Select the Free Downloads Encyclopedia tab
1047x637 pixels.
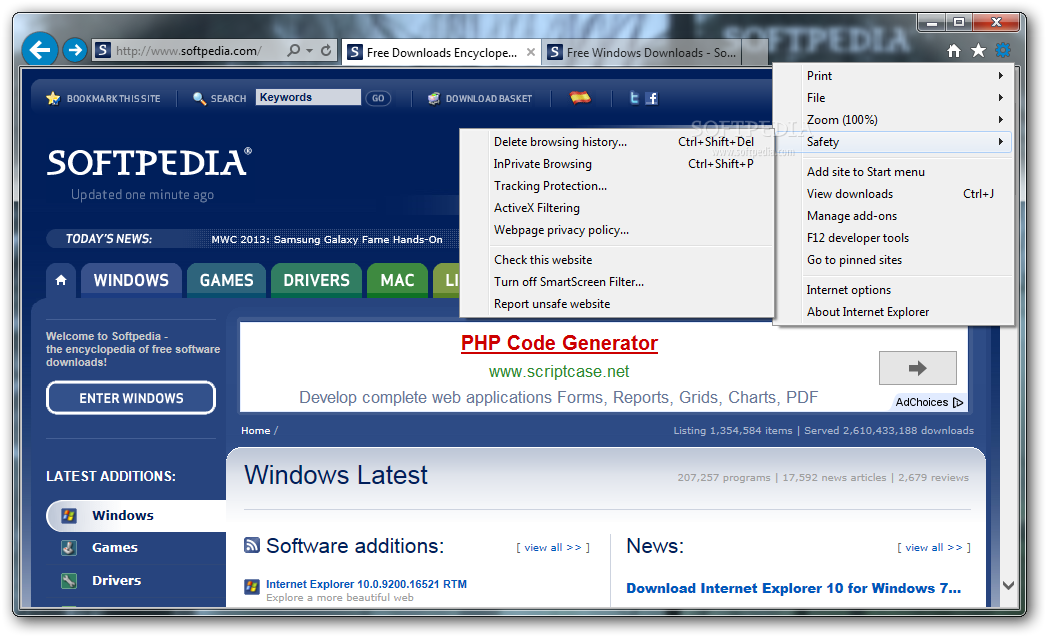pos(441,52)
